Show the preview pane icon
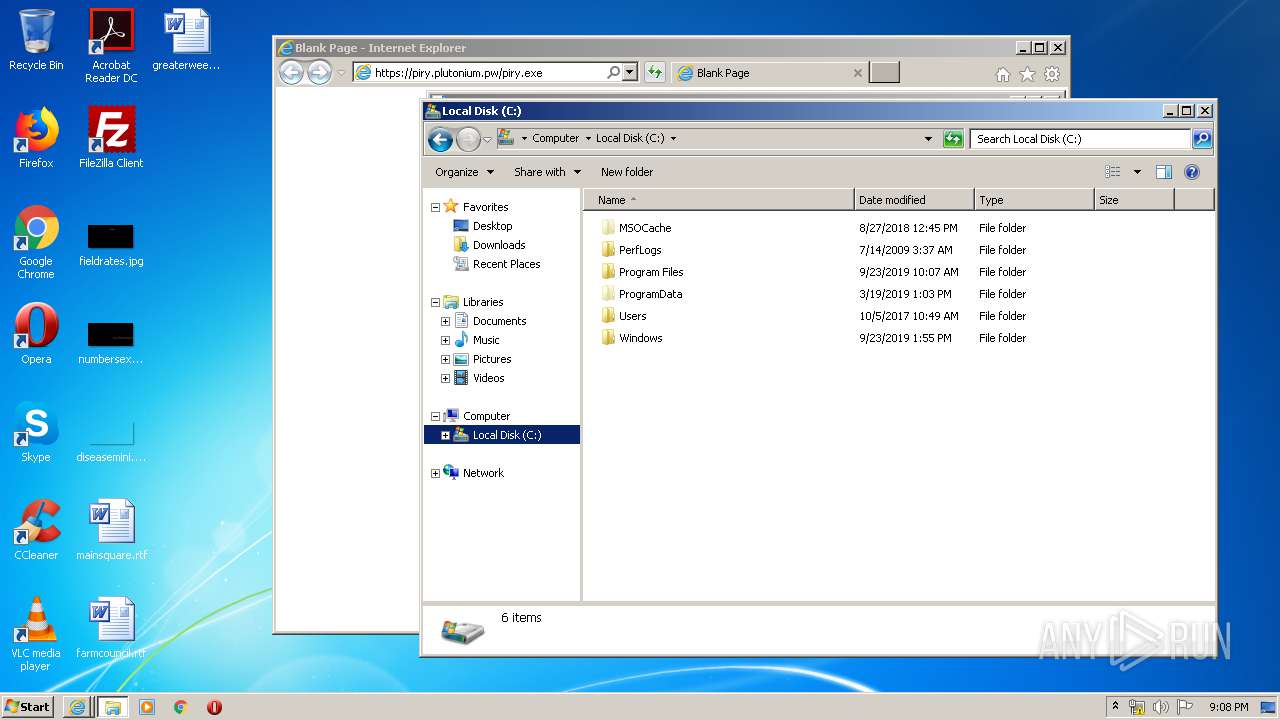The image size is (1280, 720). (1164, 172)
